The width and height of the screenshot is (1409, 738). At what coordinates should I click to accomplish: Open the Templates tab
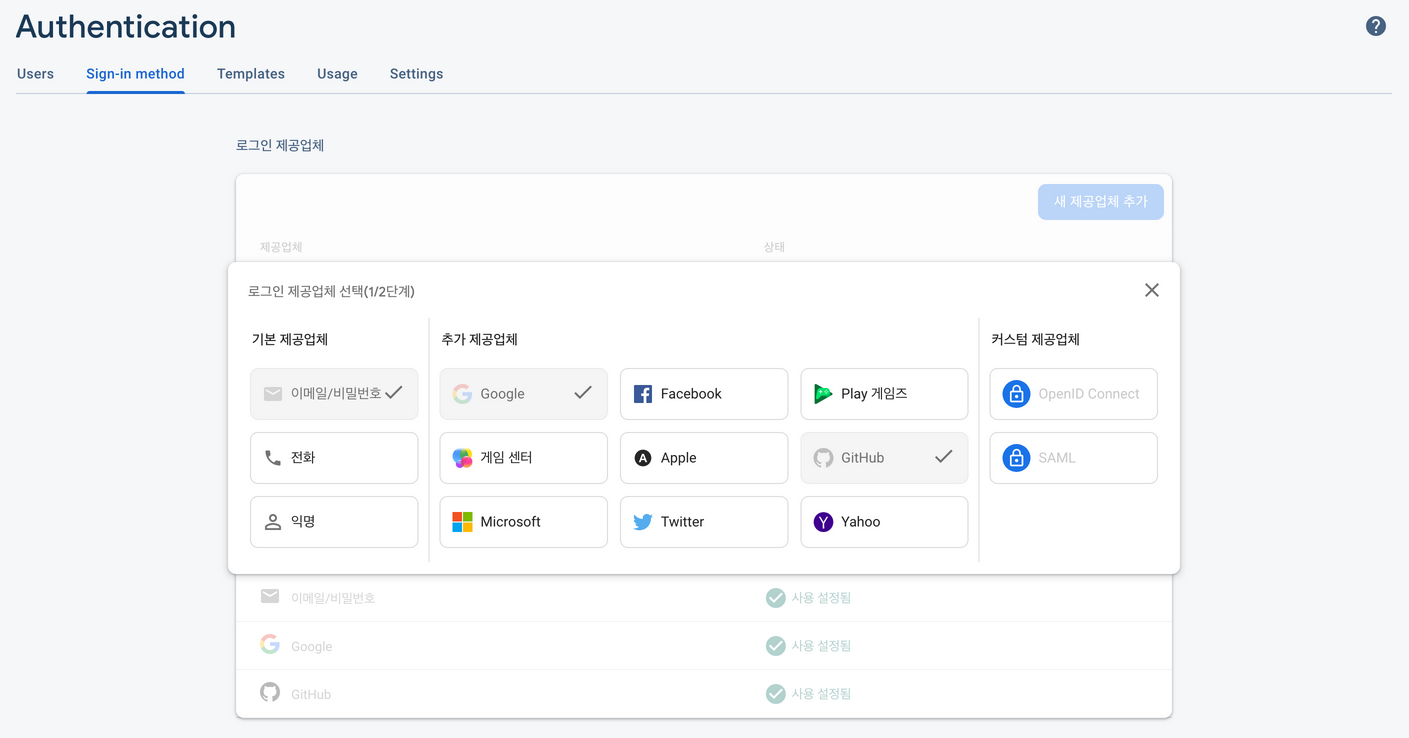click(251, 74)
